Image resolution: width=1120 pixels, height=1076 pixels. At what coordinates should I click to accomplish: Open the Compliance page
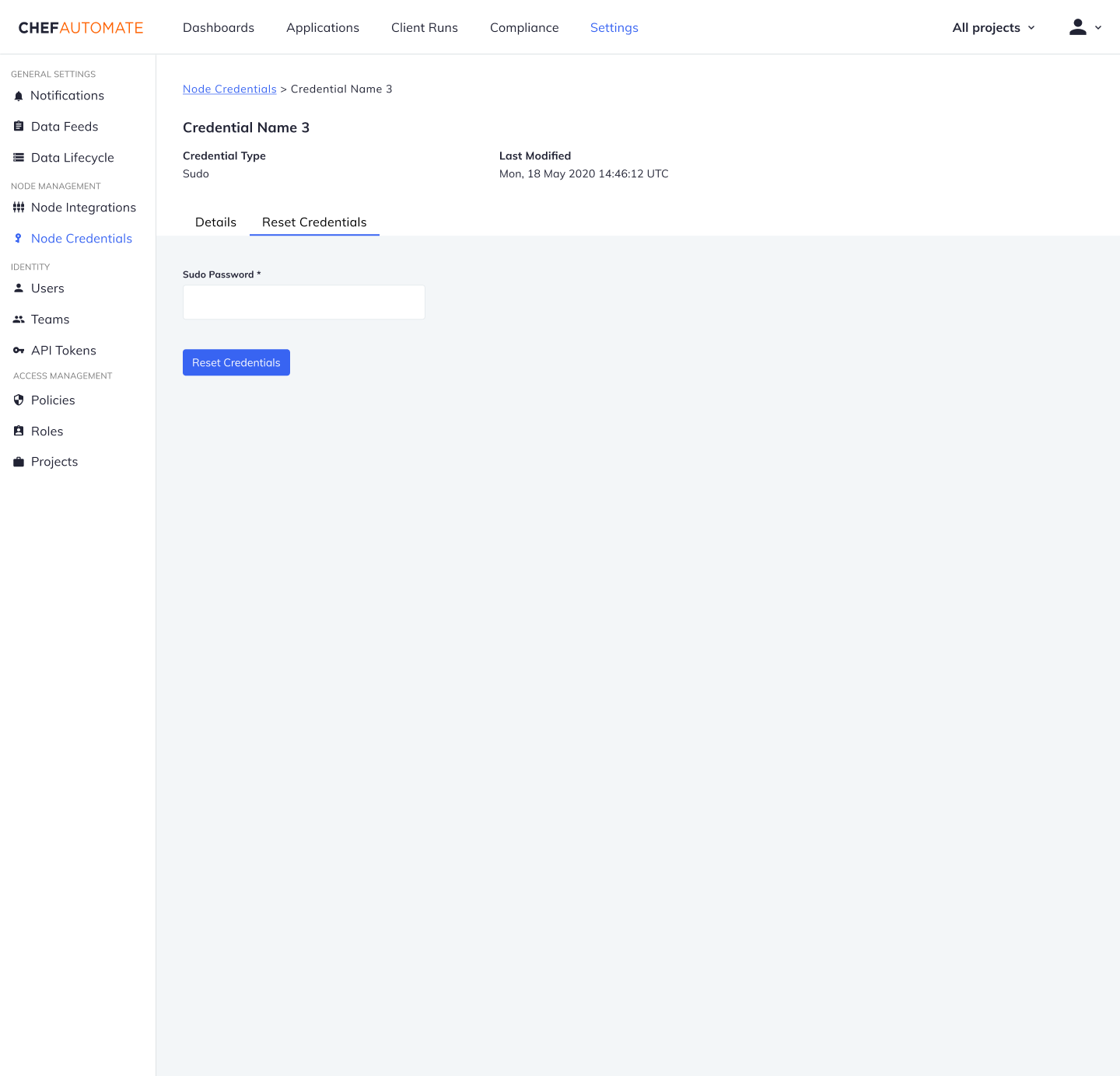[524, 27]
